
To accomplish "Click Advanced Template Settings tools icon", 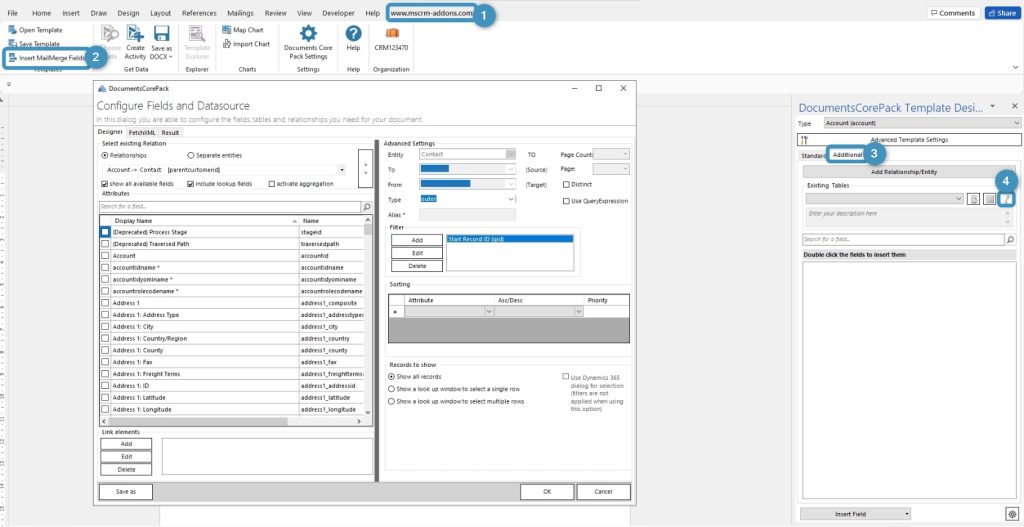I will pos(804,139).
